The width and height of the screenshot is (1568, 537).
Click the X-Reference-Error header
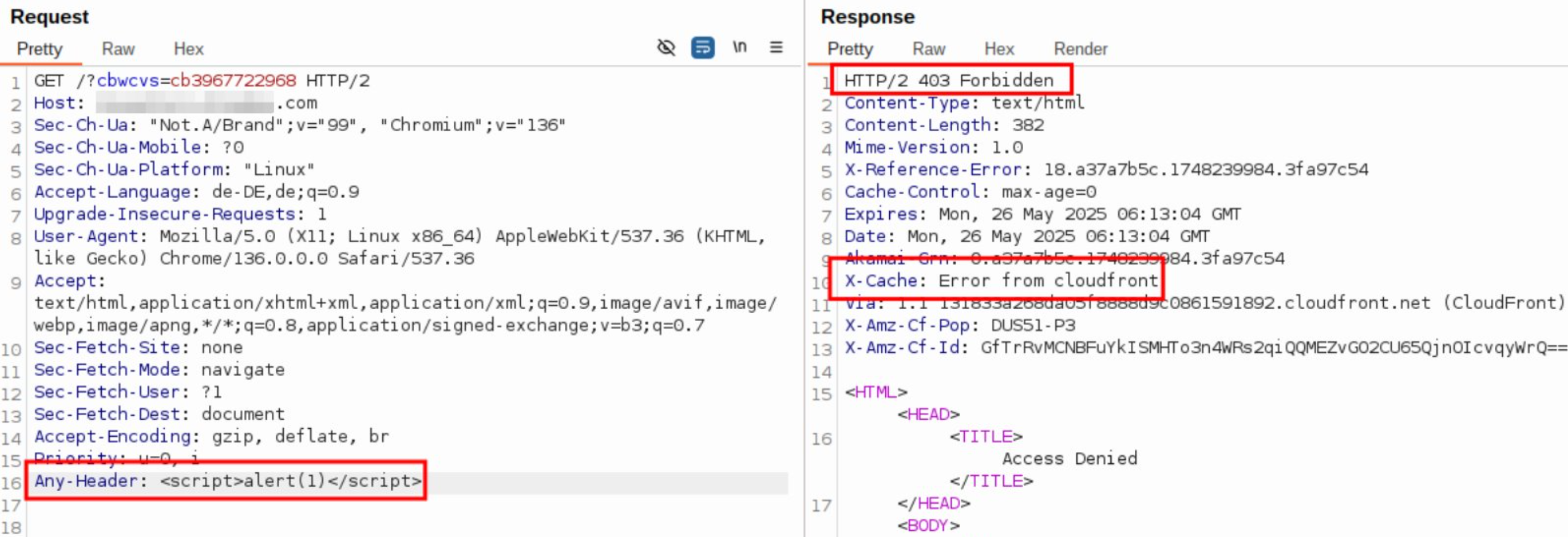tap(1106, 169)
